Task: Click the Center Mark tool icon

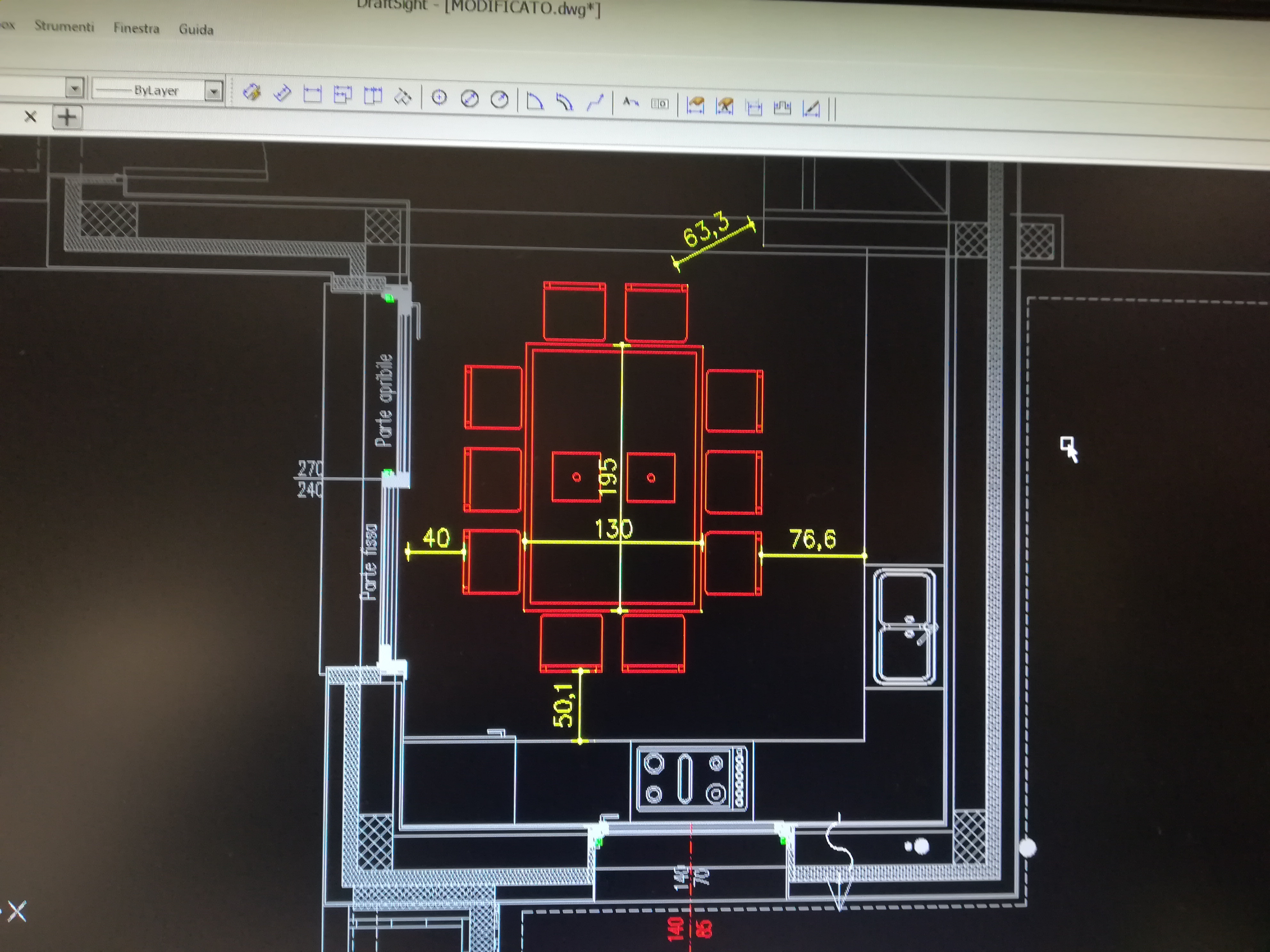Action: click(439, 98)
